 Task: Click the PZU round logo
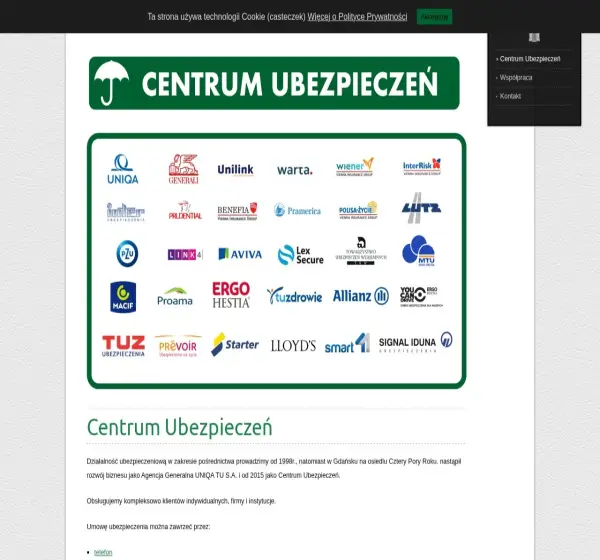127,253
